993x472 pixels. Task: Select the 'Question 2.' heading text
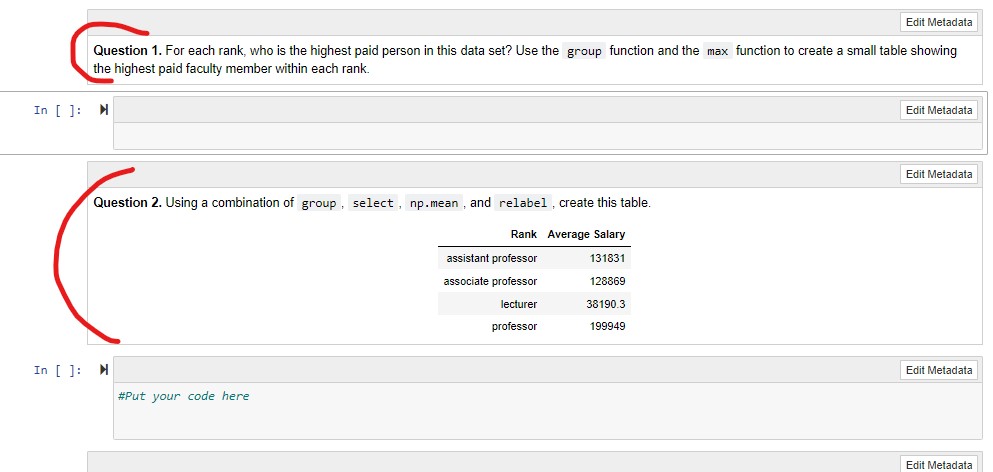128,203
